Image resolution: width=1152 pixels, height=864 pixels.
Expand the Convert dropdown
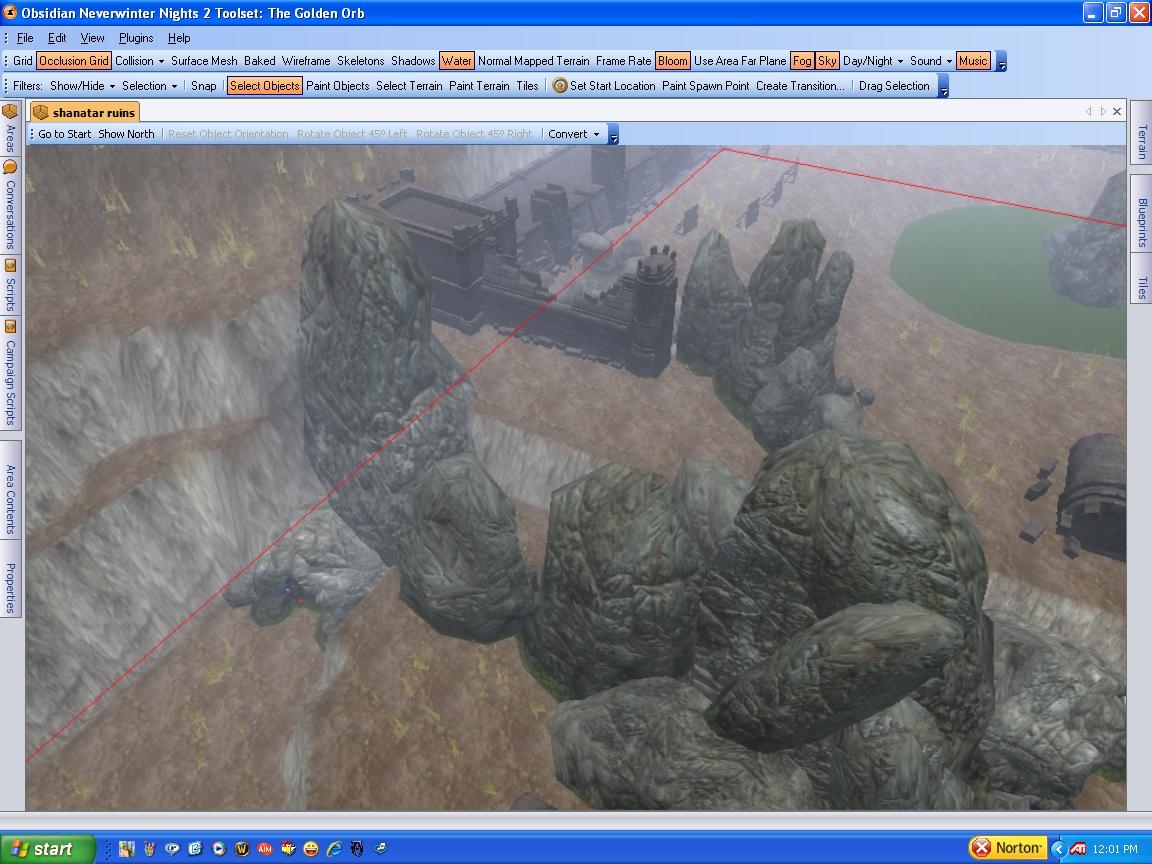574,134
